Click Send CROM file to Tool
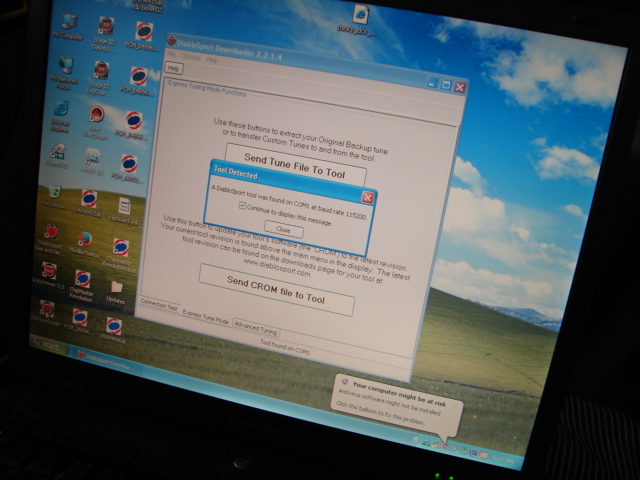 (276, 289)
